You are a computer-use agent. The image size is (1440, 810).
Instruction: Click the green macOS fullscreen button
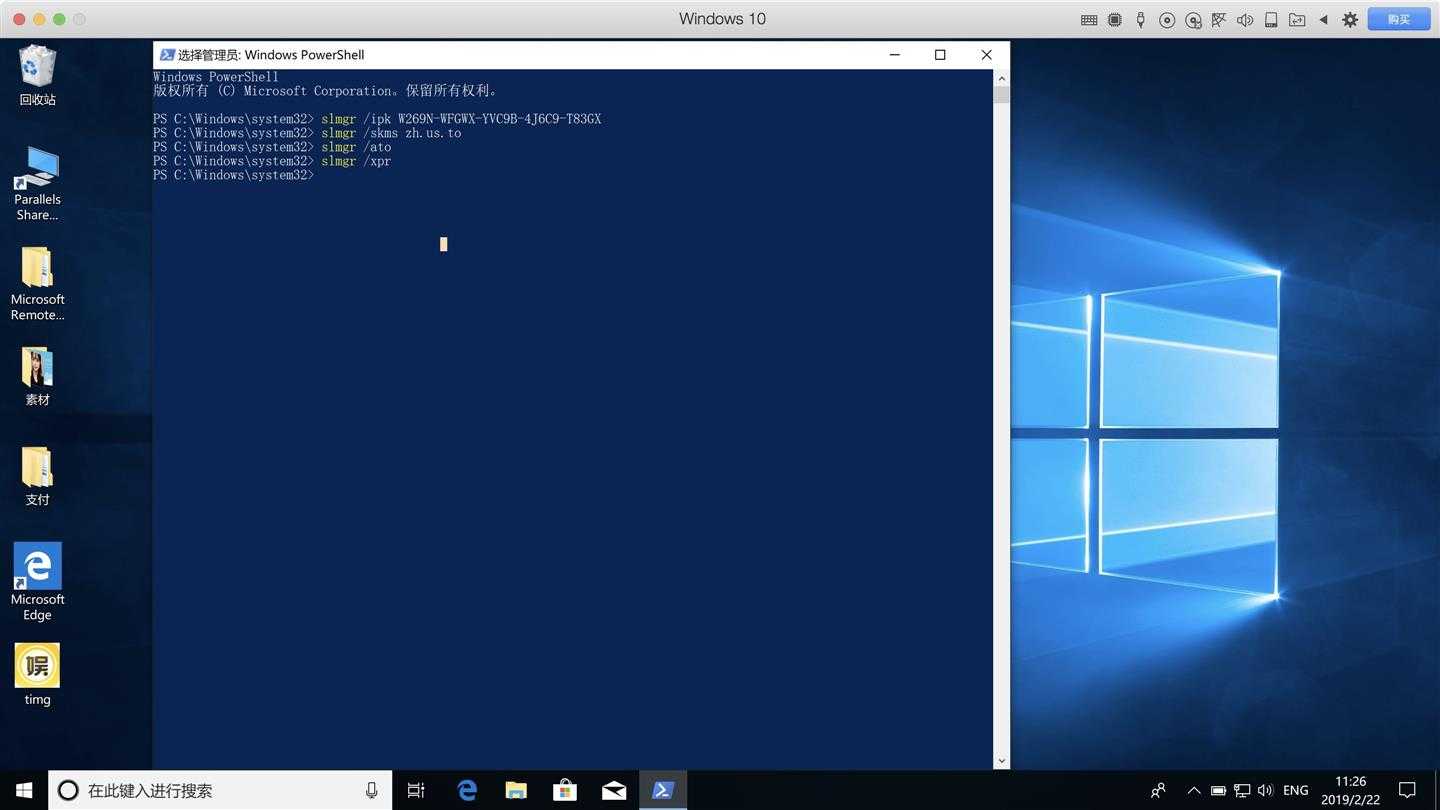click(x=59, y=19)
